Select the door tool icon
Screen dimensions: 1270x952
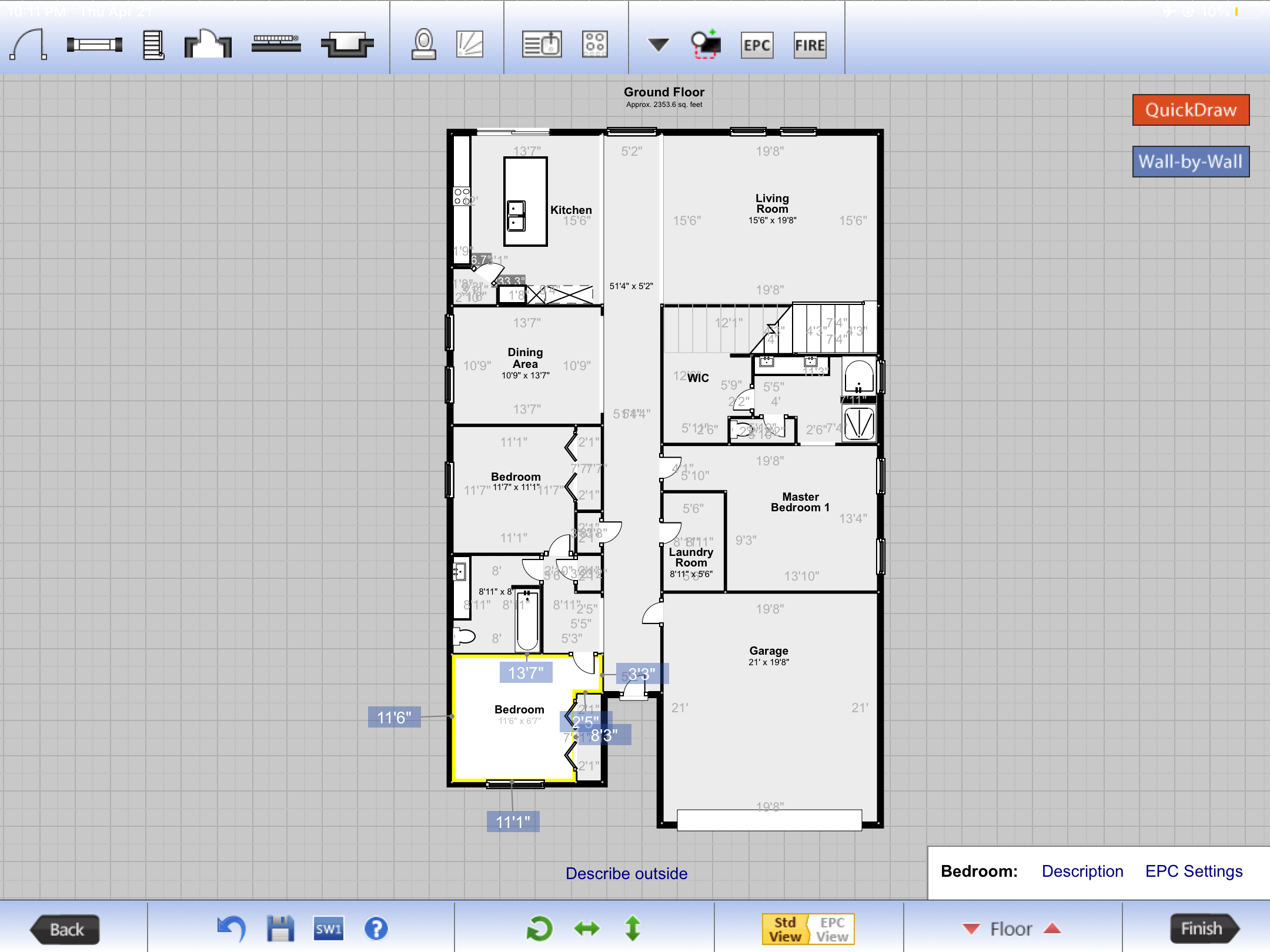[28, 45]
